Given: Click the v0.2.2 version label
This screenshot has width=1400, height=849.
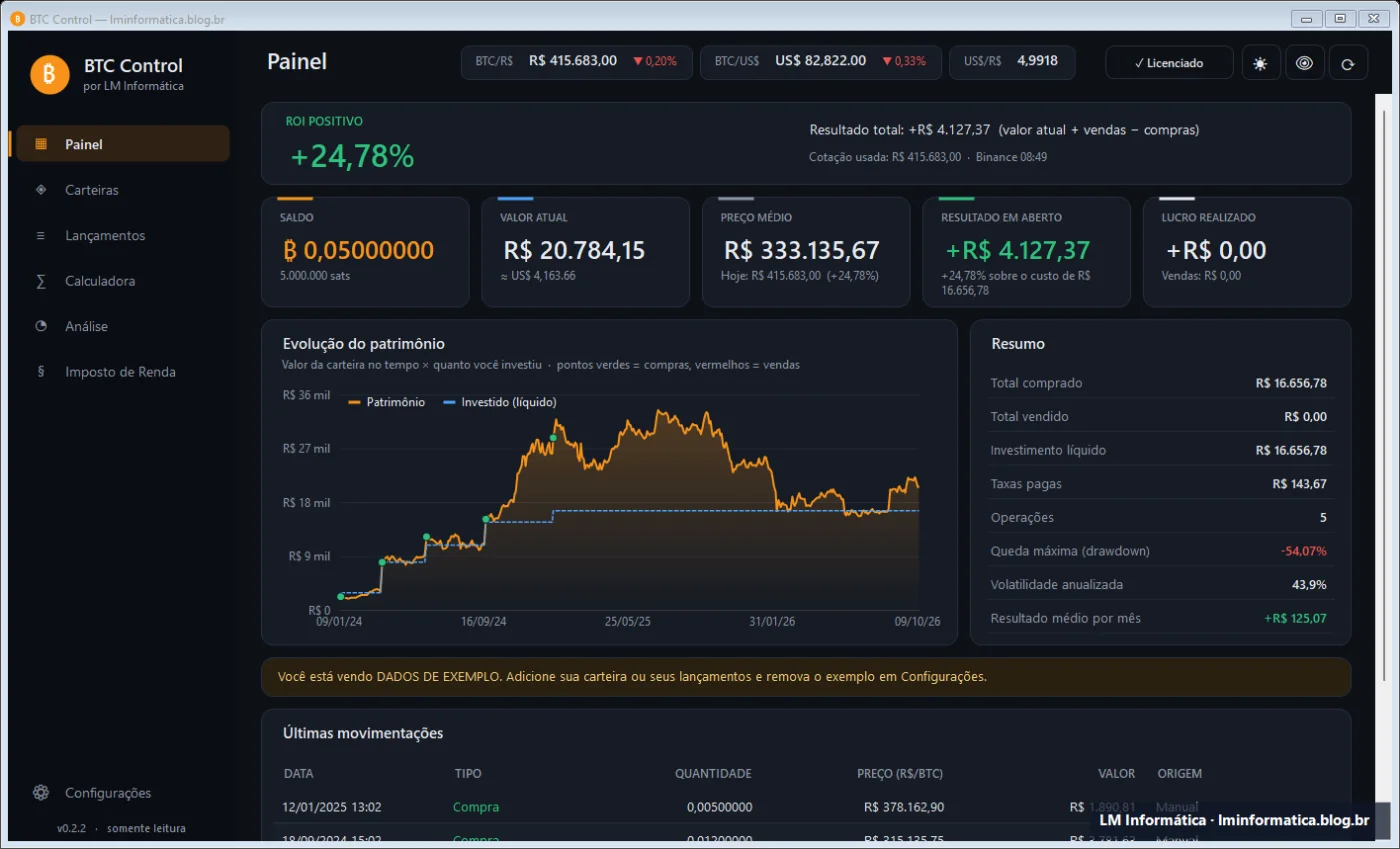Looking at the screenshot, I should [x=72, y=828].
